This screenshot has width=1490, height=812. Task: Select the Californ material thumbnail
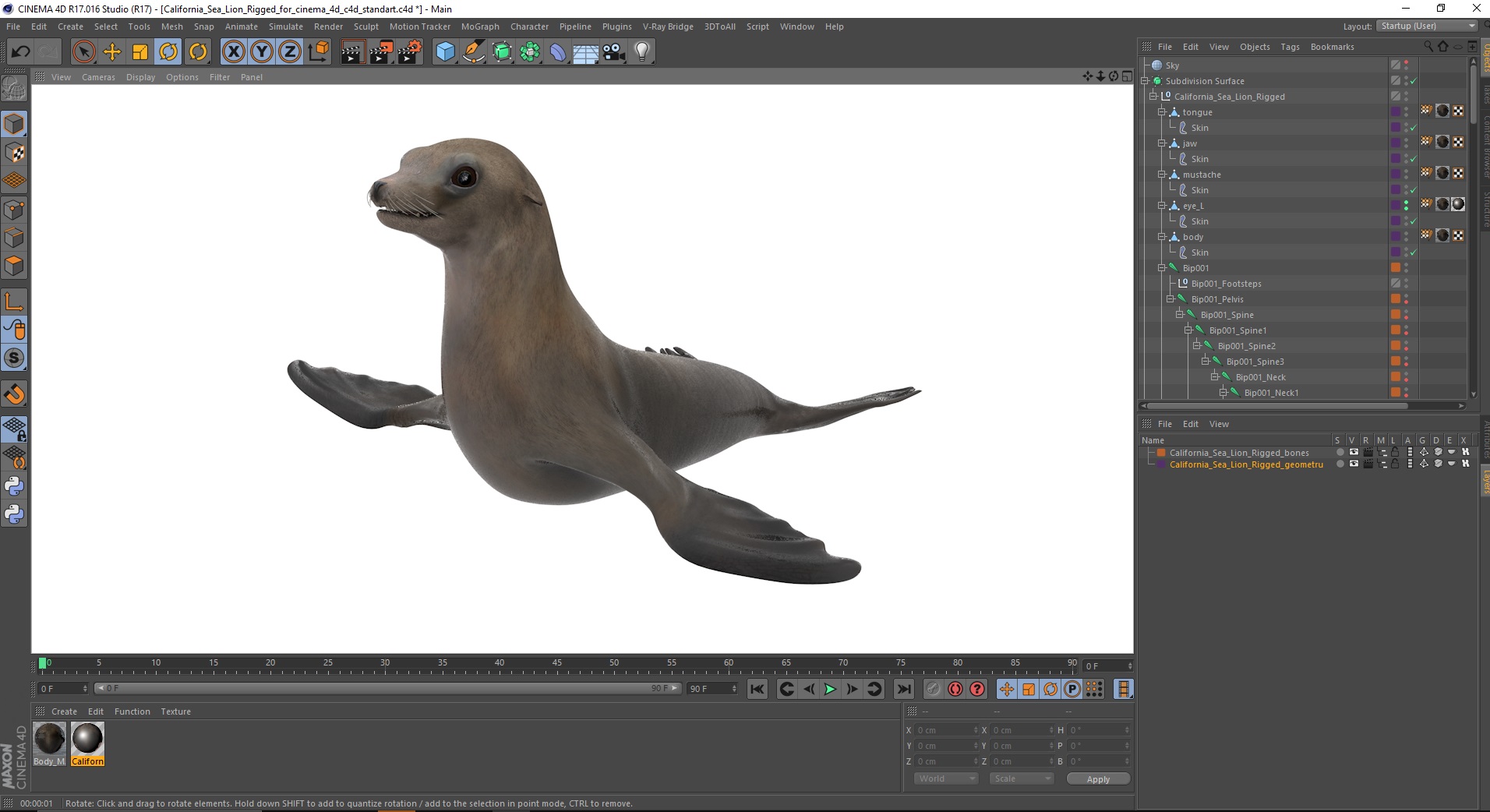87,743
